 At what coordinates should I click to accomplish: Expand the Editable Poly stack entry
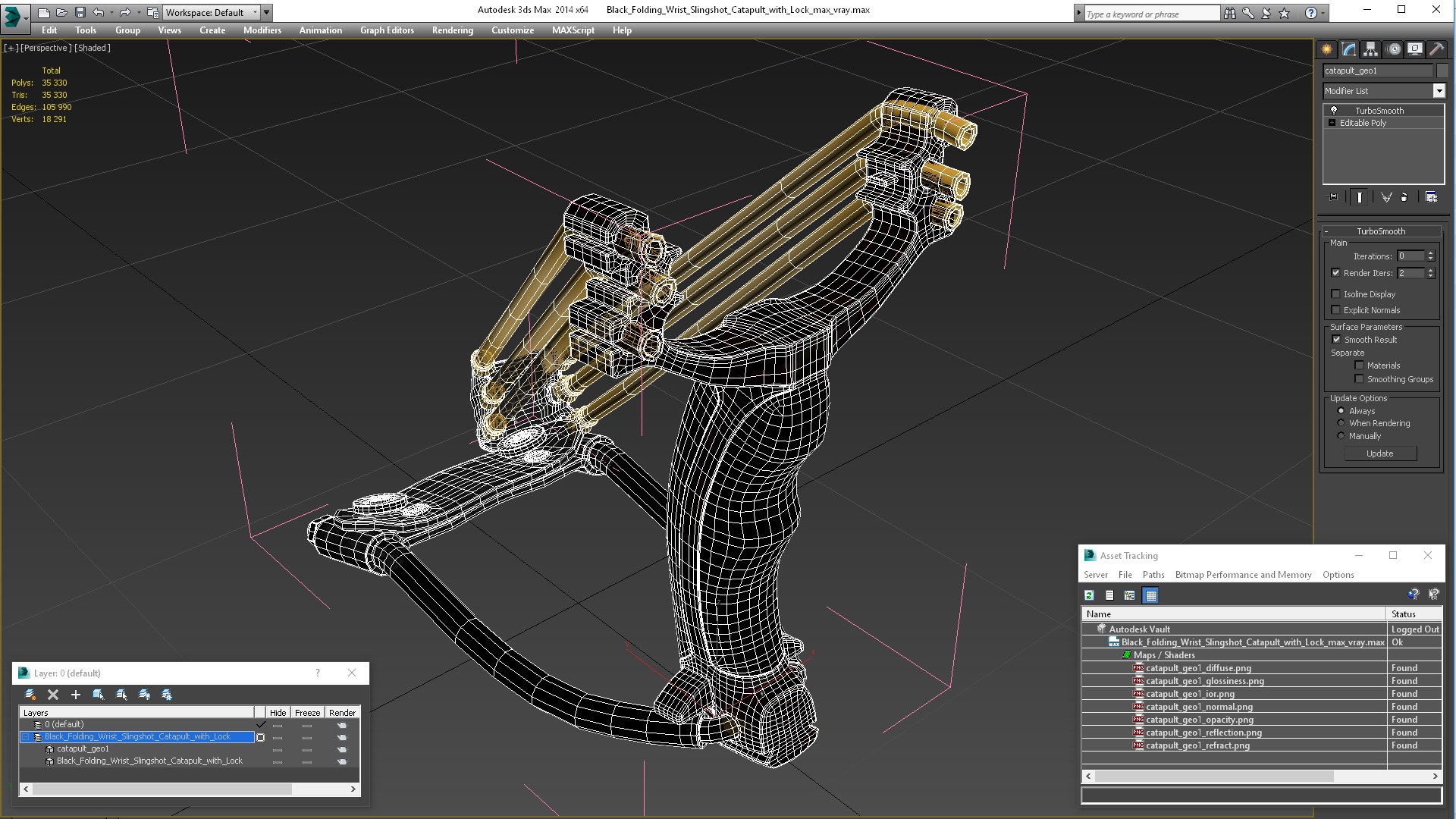[x=1332, y=123]
